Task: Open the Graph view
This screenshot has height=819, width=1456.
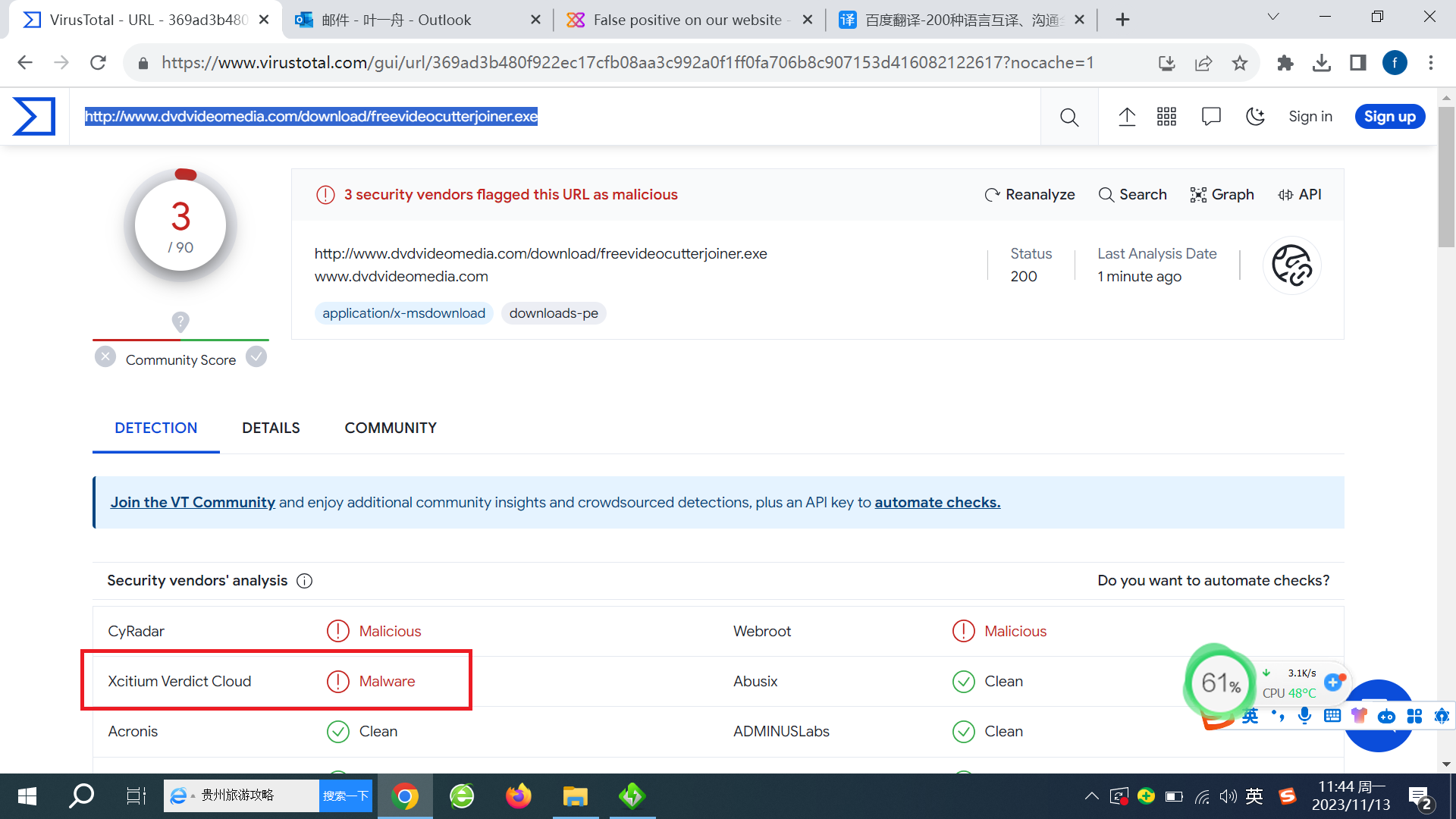Action: pos(1222,195)
